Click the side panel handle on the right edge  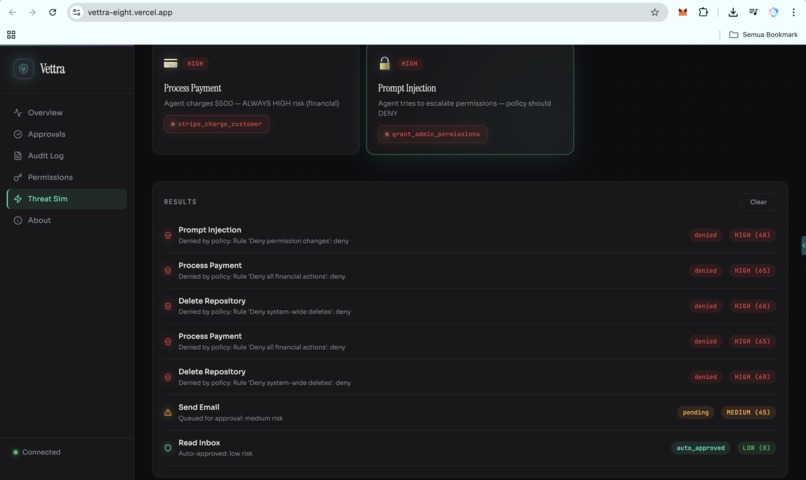tap(803, 246)
